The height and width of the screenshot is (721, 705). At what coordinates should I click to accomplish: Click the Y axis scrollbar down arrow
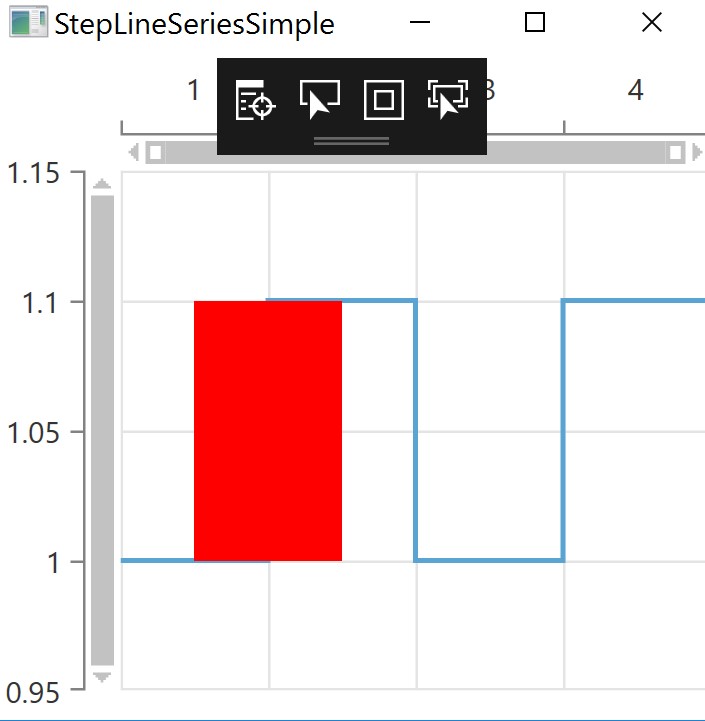pos(102,677)
